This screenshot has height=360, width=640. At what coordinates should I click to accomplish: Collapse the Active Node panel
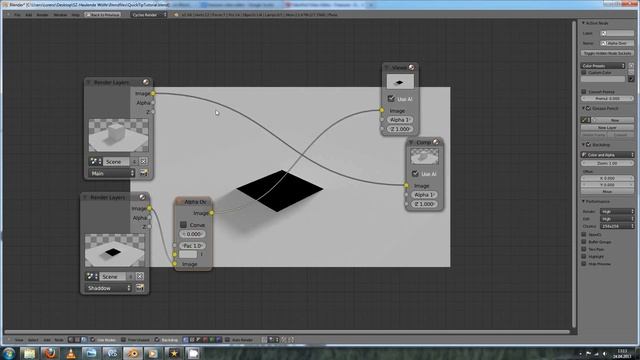tap(584, 23)
